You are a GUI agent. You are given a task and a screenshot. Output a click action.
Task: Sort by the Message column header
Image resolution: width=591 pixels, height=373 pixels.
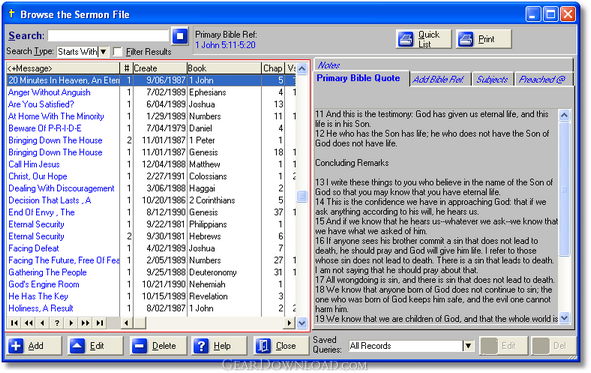click(63, 68)
